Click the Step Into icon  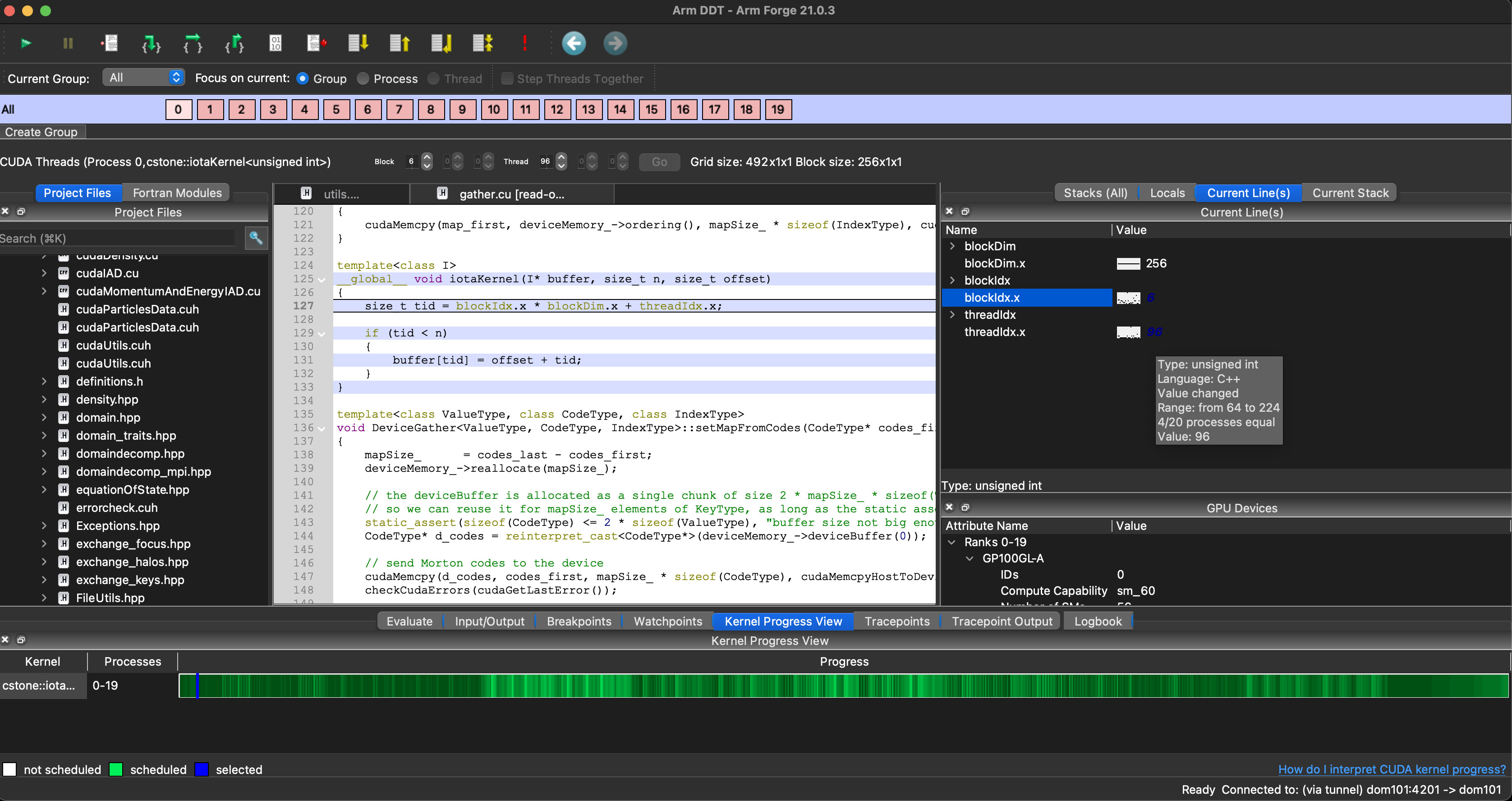tap(151, 43)
